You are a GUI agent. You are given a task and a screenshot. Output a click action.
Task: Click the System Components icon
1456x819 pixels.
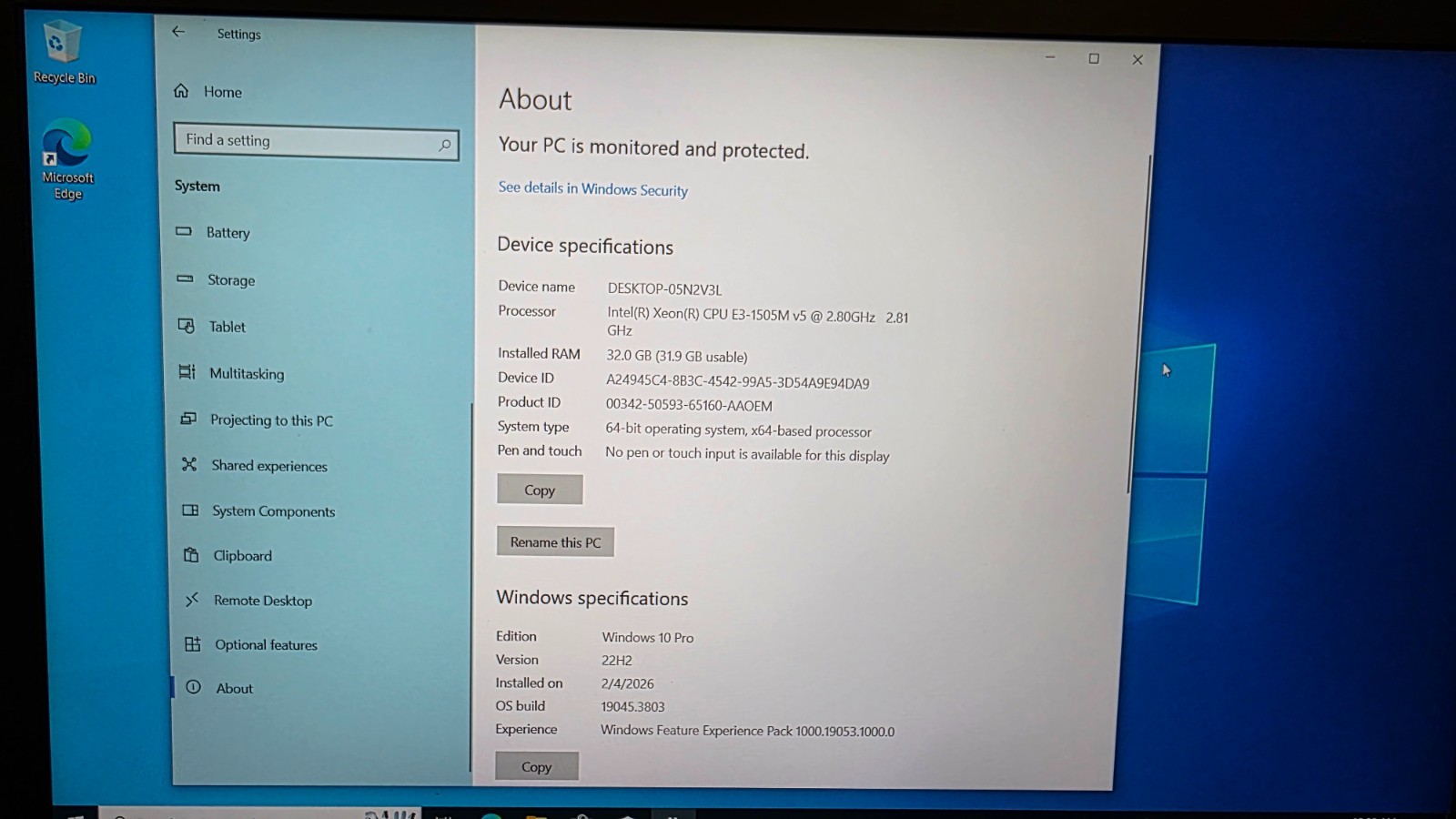pyautogui.click(x=190, y=510)
